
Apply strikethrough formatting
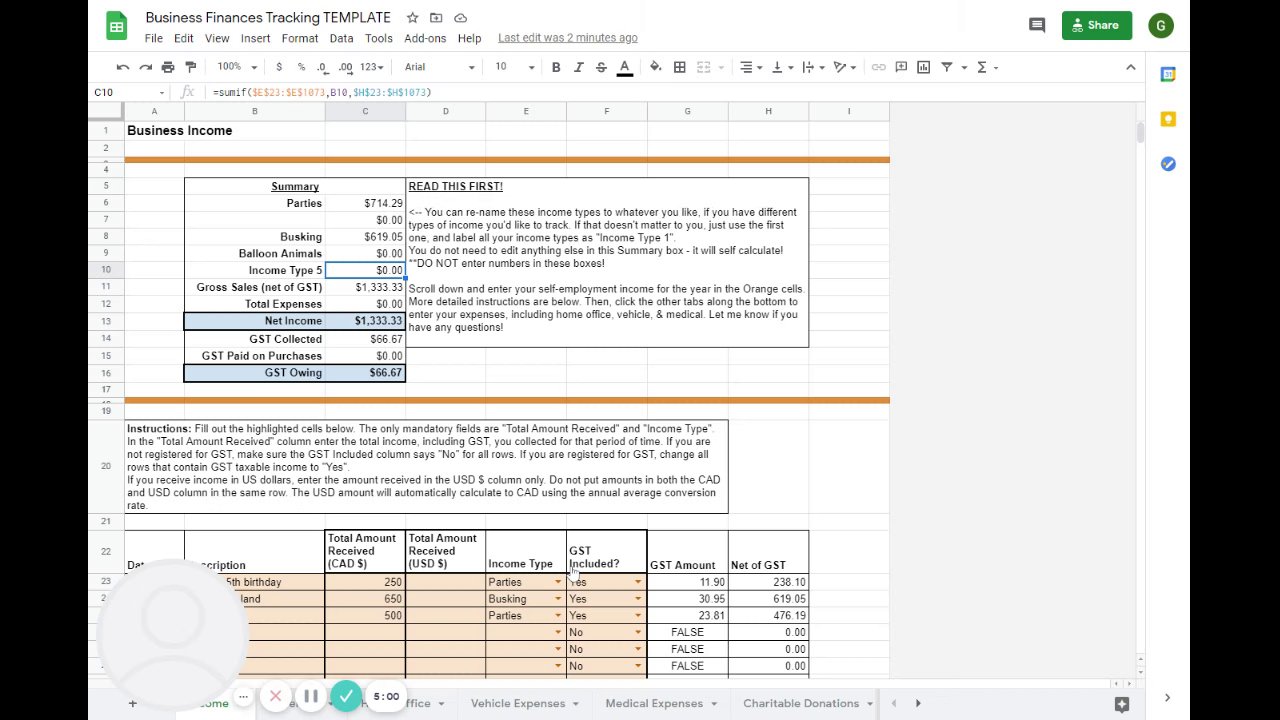tap(601, 67)
